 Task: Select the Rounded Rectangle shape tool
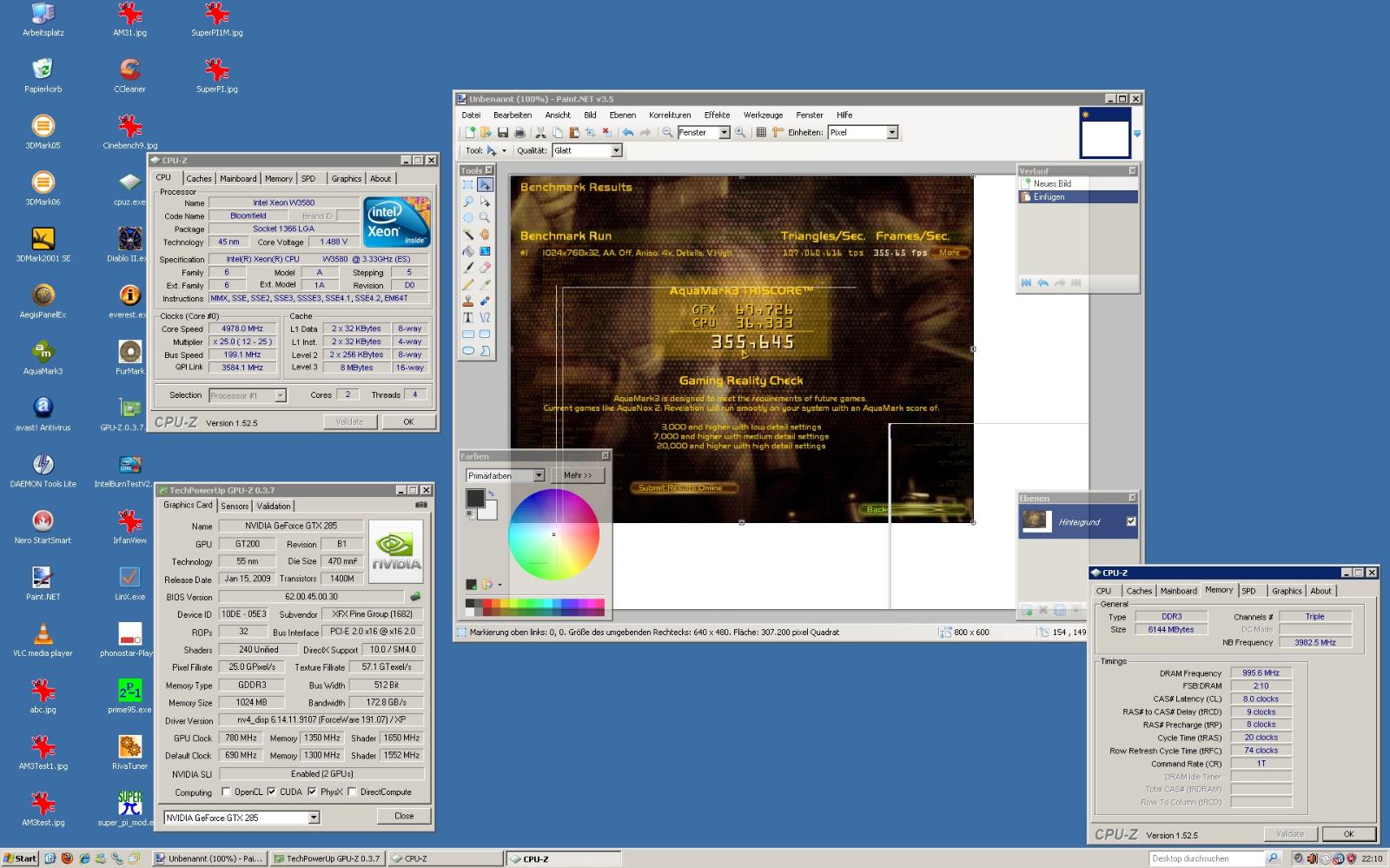pos(485,334)
